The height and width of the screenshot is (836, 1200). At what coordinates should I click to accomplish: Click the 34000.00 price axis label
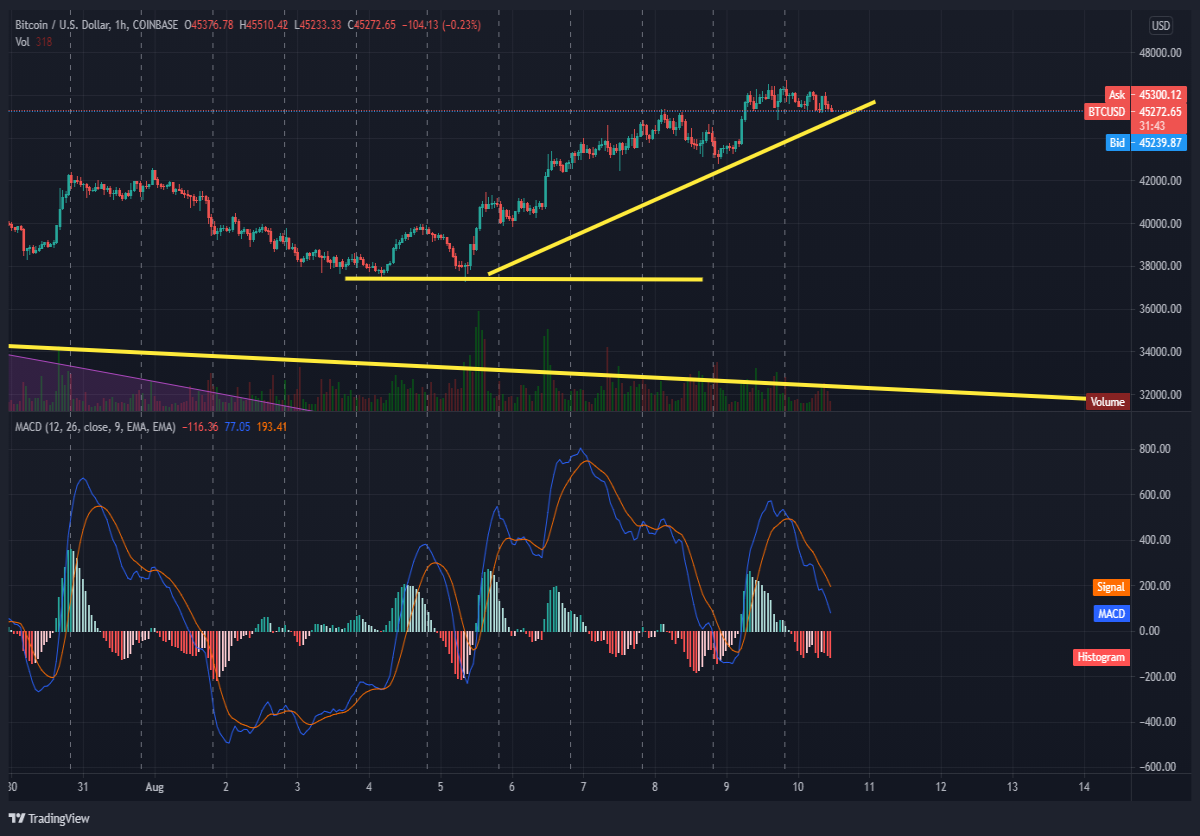pyautogui.click(x=1159, y=352)
